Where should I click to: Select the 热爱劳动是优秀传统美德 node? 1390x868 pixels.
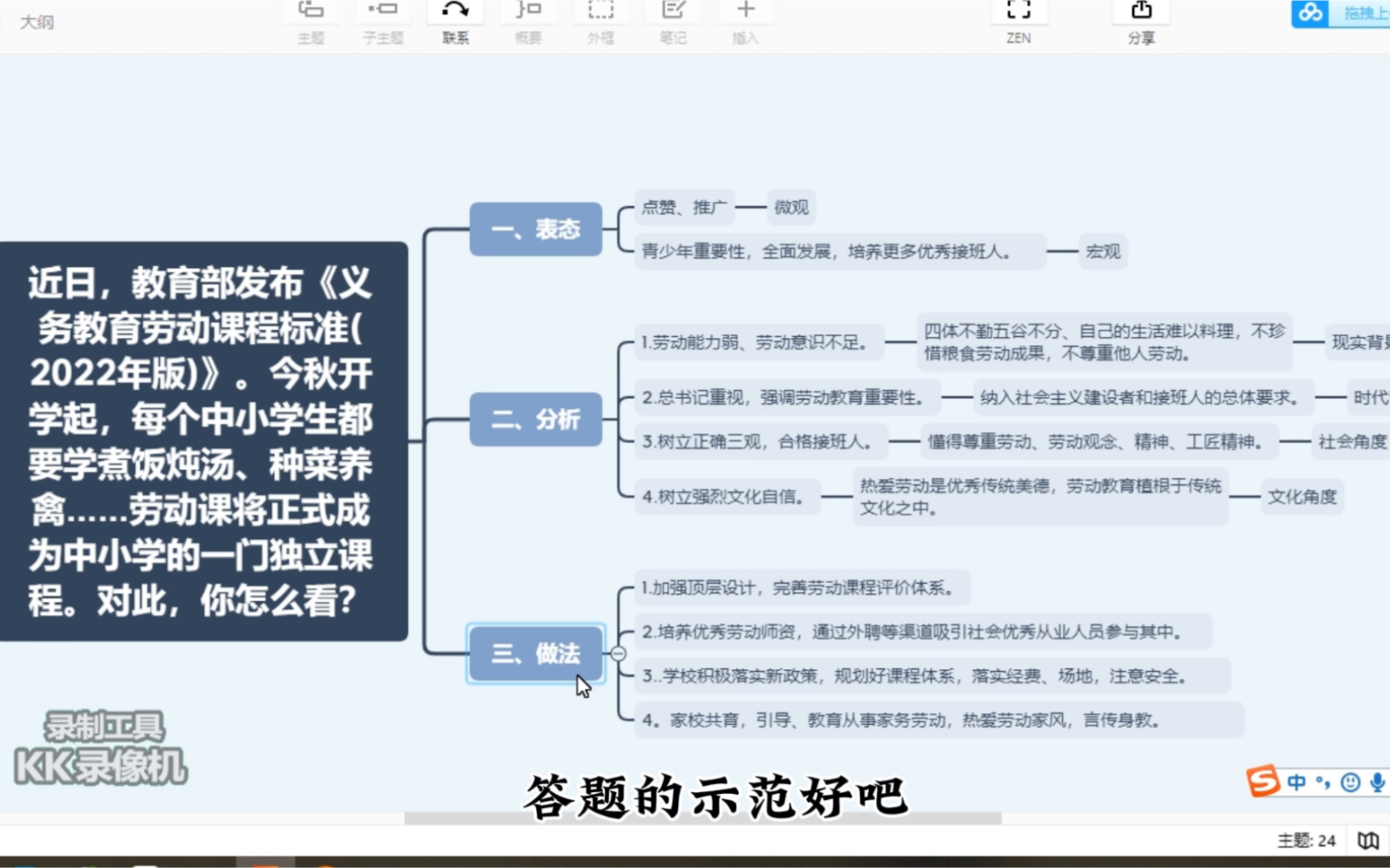tap(1040, 496)
